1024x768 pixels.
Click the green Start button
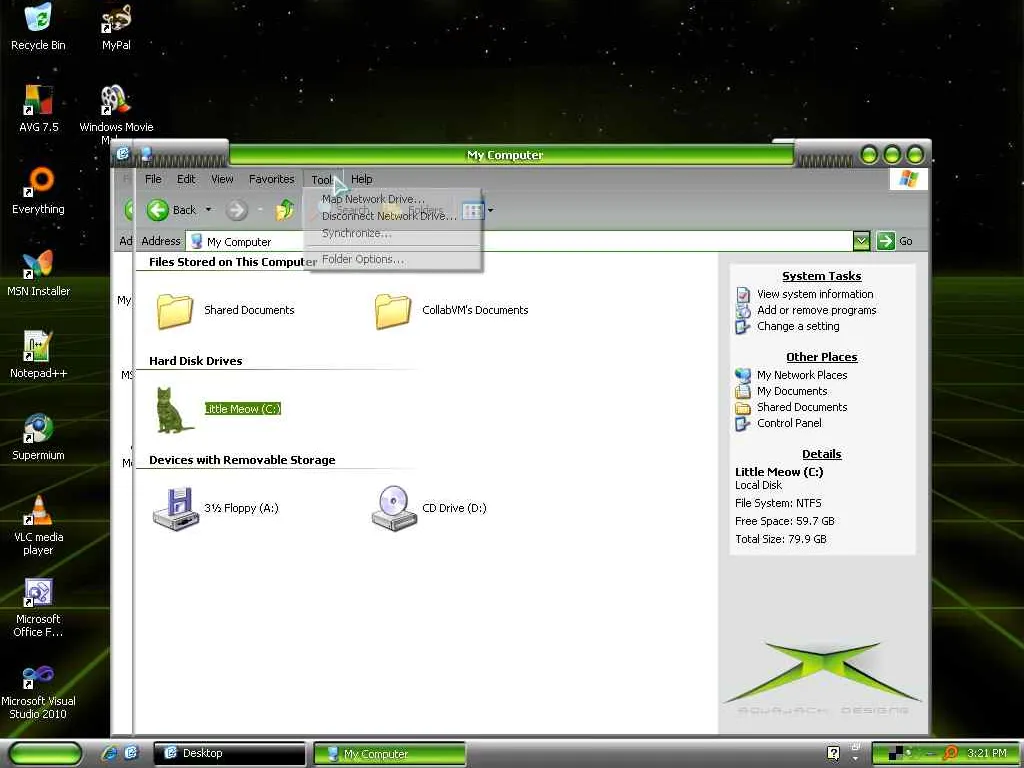tap(44, 754)
